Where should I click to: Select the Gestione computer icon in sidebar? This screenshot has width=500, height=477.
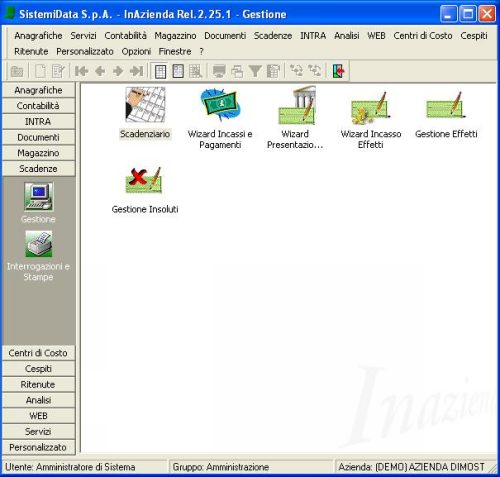coord(38,197)
